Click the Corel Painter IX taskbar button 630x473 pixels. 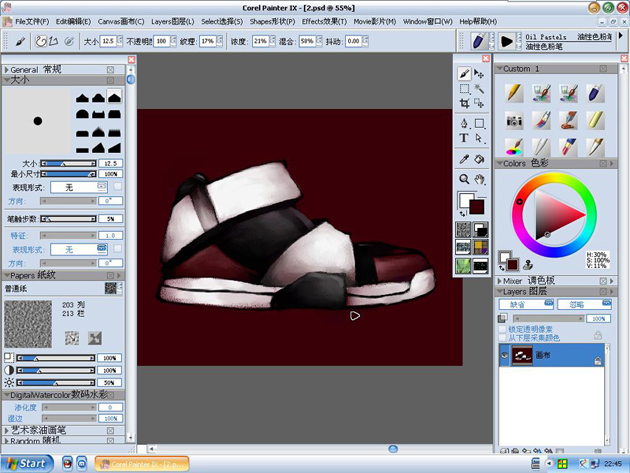[142, 464]
